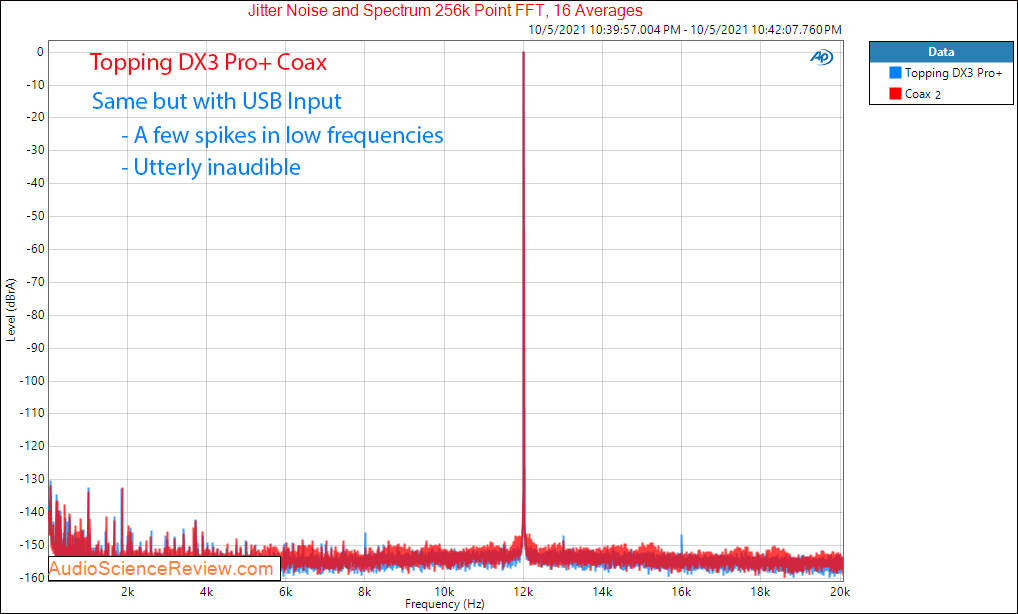Click the 2k frequency axis tick label
The height and width of the screenshot is (614, 1018).
click(128, 592)
